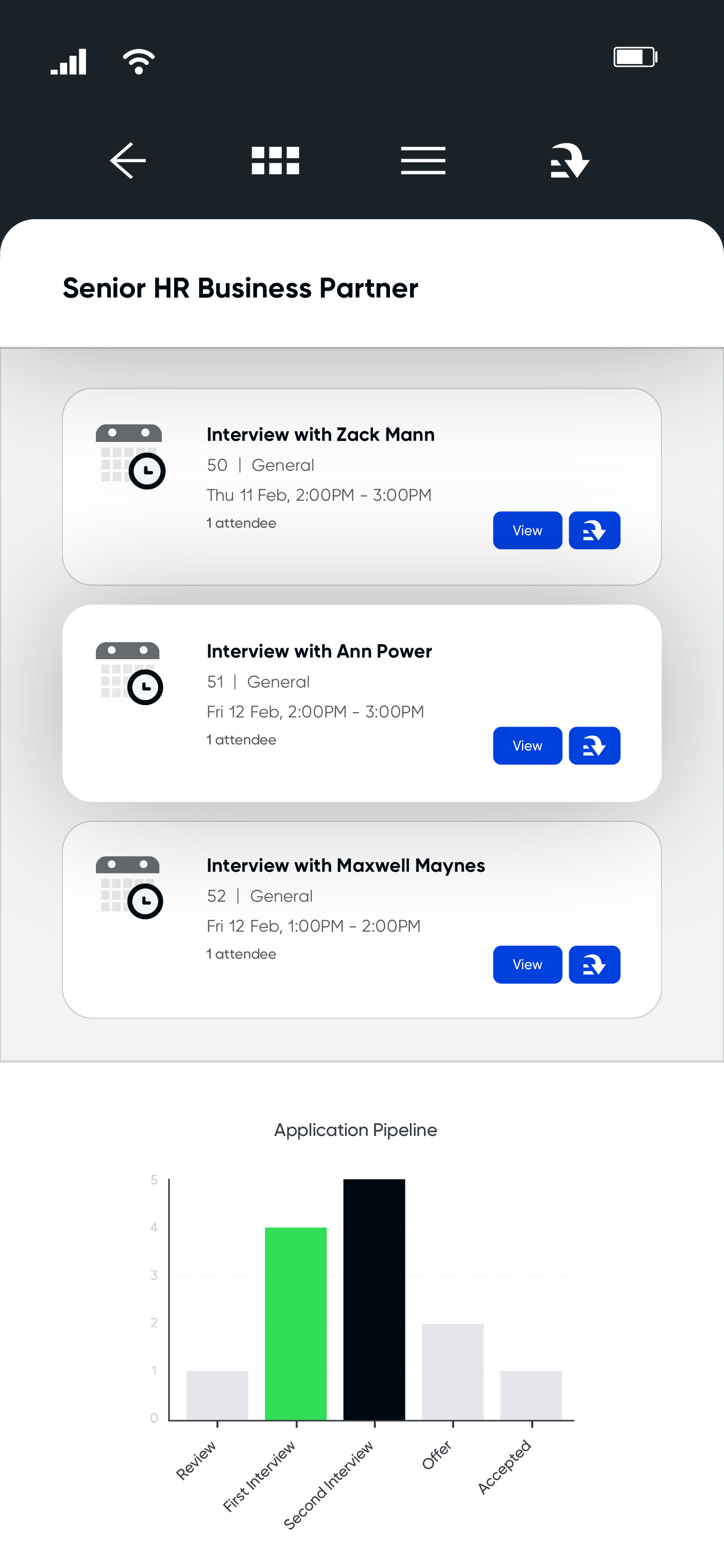This screenshot has height=1568, width=724.
Task: Tap the calendar clock icon for Maxwell Maynes
Action: click(129, 887)
